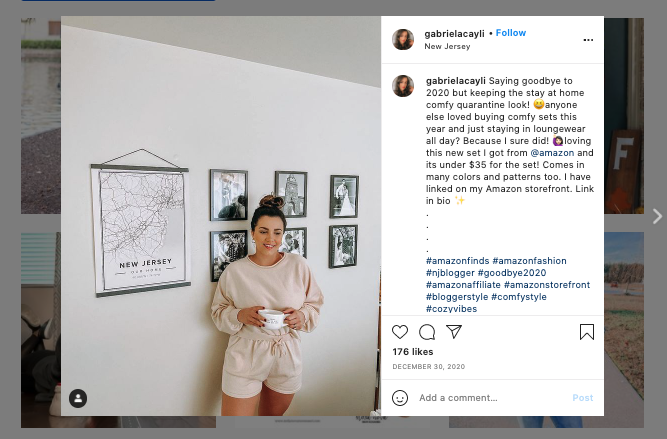Open gabrielacayli username in header
This screenshot has height=439, width=667.
click(x=454, y=33)
